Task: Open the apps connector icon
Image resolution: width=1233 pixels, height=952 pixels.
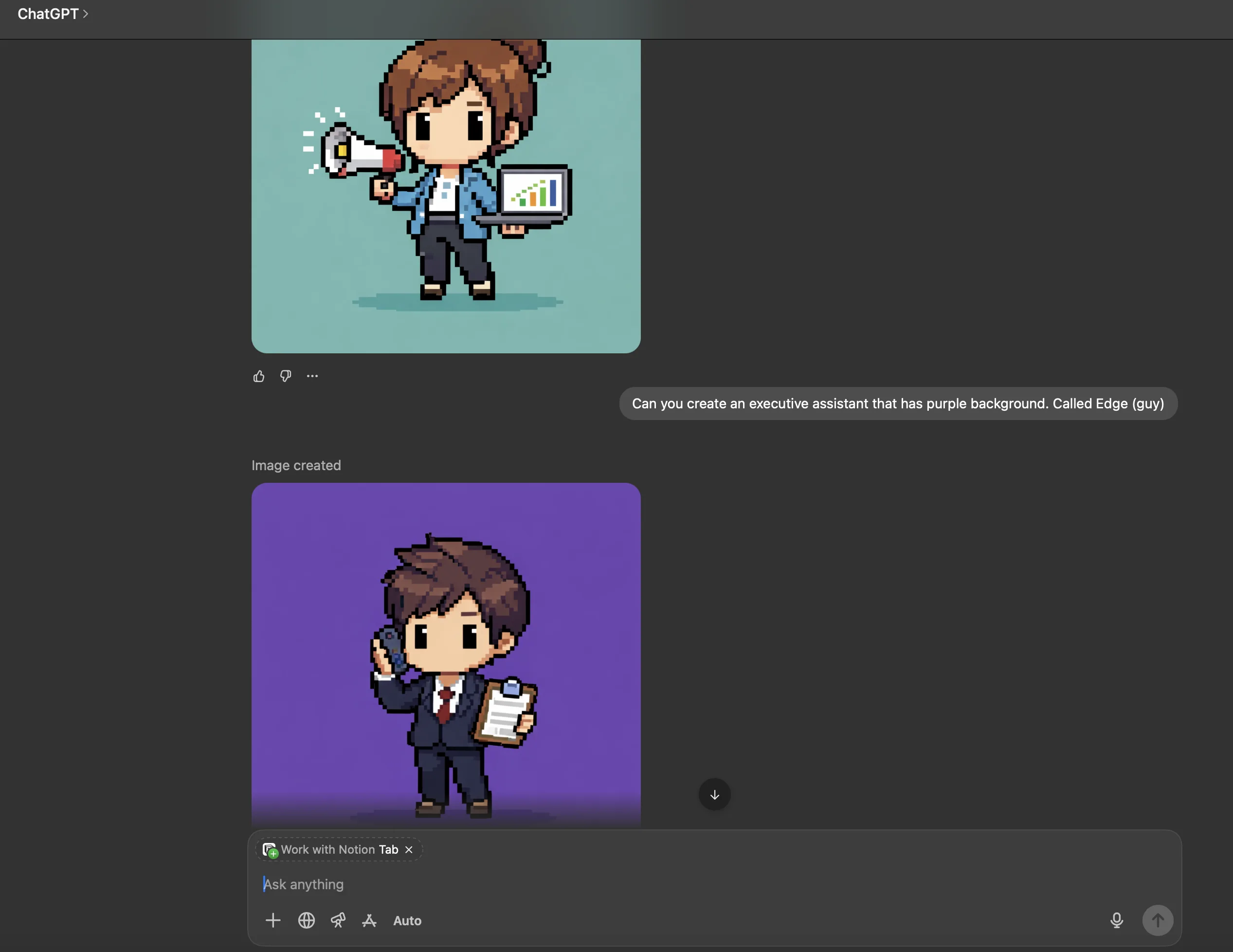Action: click(369, 921)
